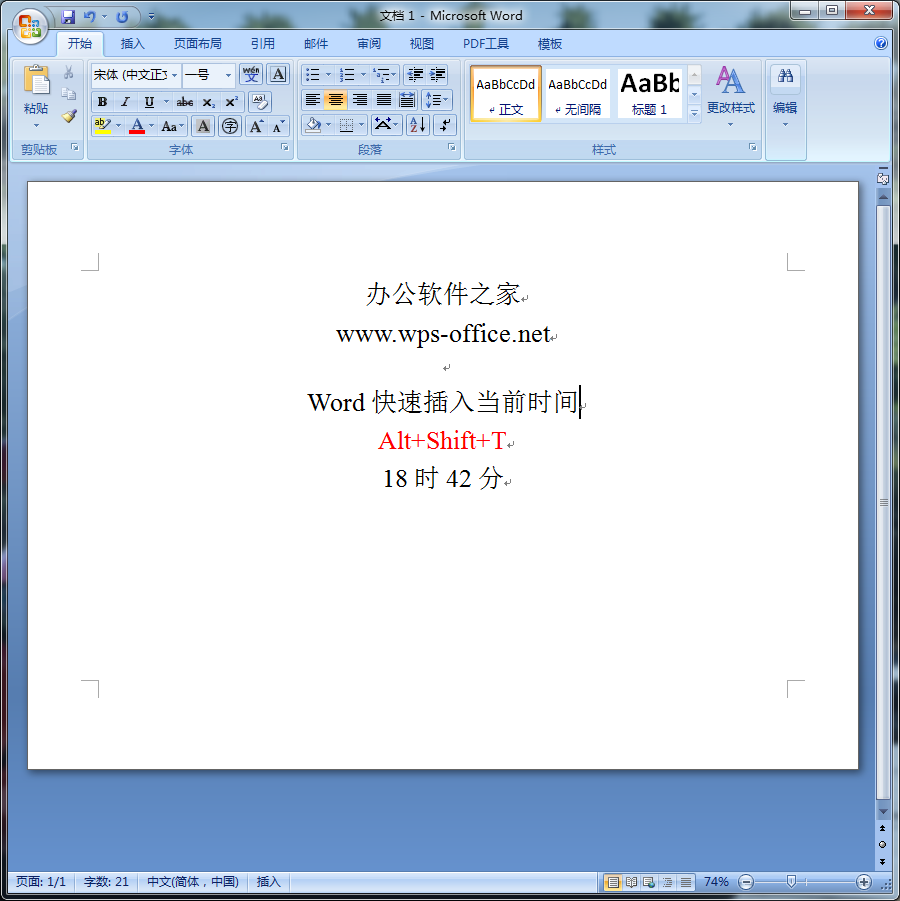The image size is (900, 901).
Task: Apply red font color
Action: coord(137,126)
